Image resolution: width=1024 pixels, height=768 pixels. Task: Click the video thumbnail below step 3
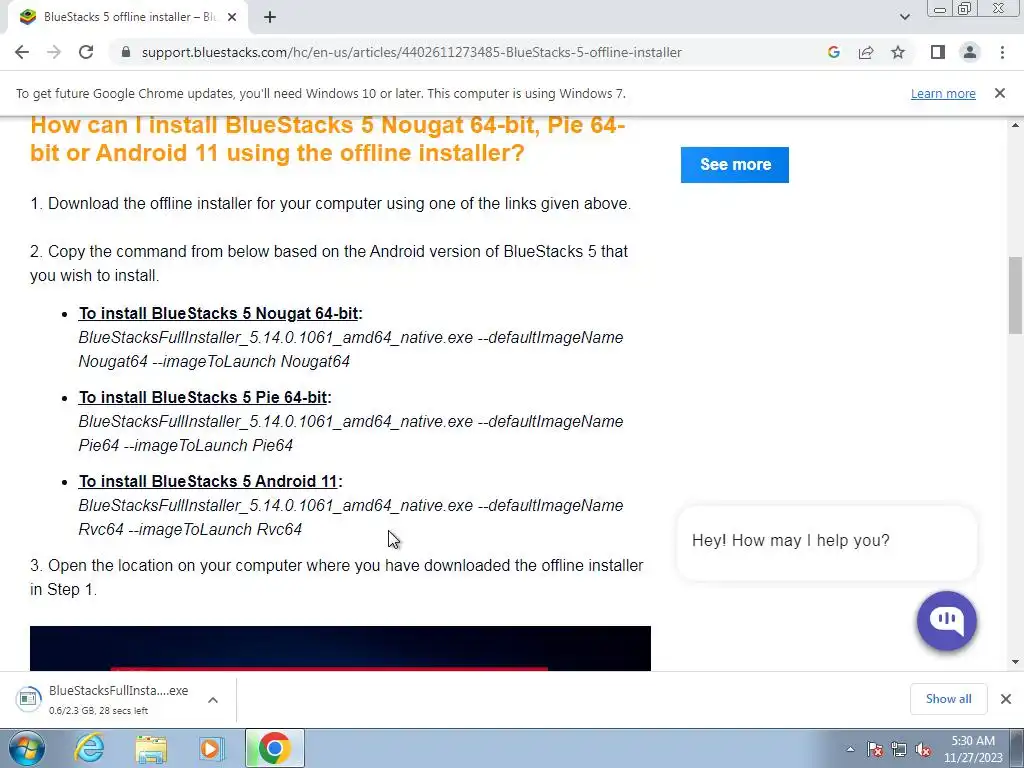340,648
